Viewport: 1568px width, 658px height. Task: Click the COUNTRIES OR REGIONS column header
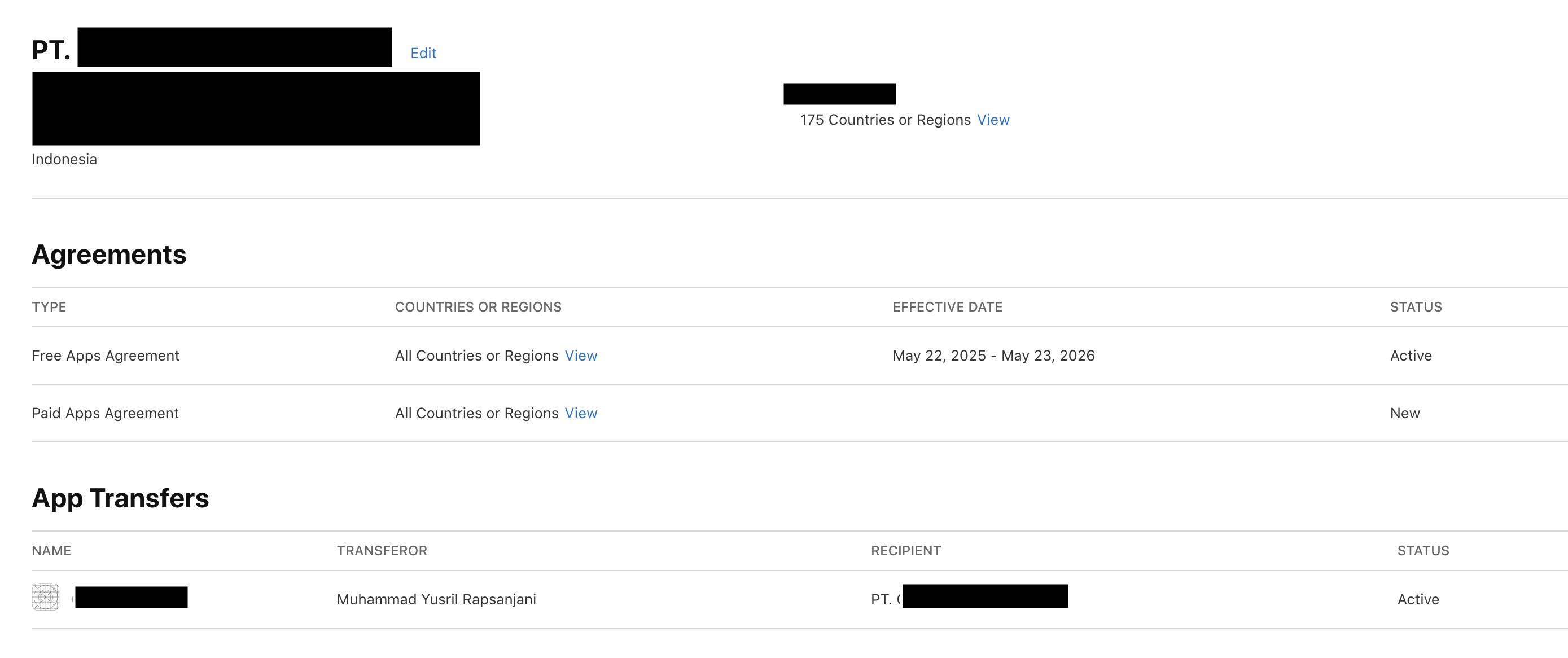(478, 307)
